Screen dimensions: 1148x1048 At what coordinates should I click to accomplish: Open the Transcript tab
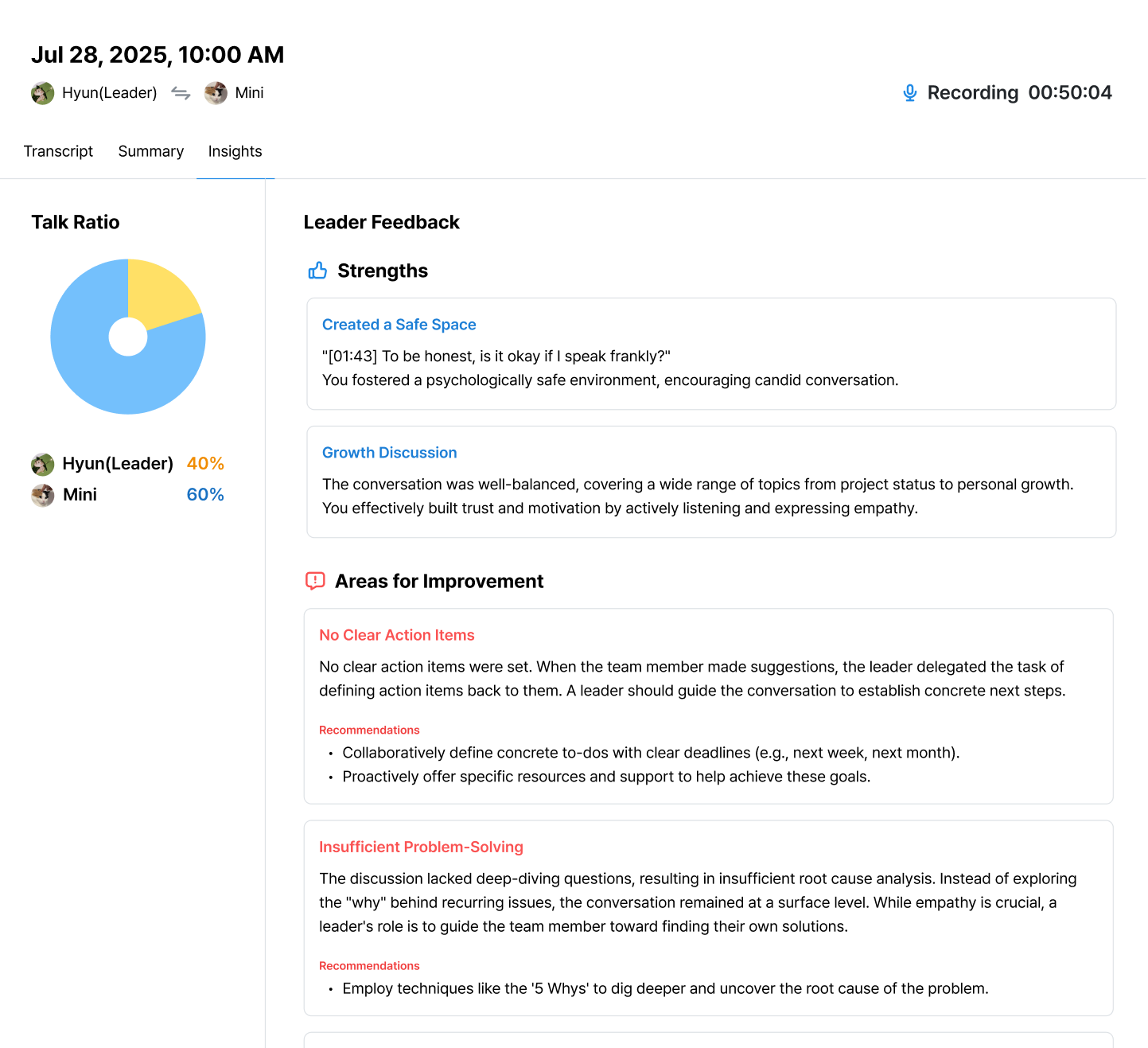pyautogui.click(x=58, y=151)
